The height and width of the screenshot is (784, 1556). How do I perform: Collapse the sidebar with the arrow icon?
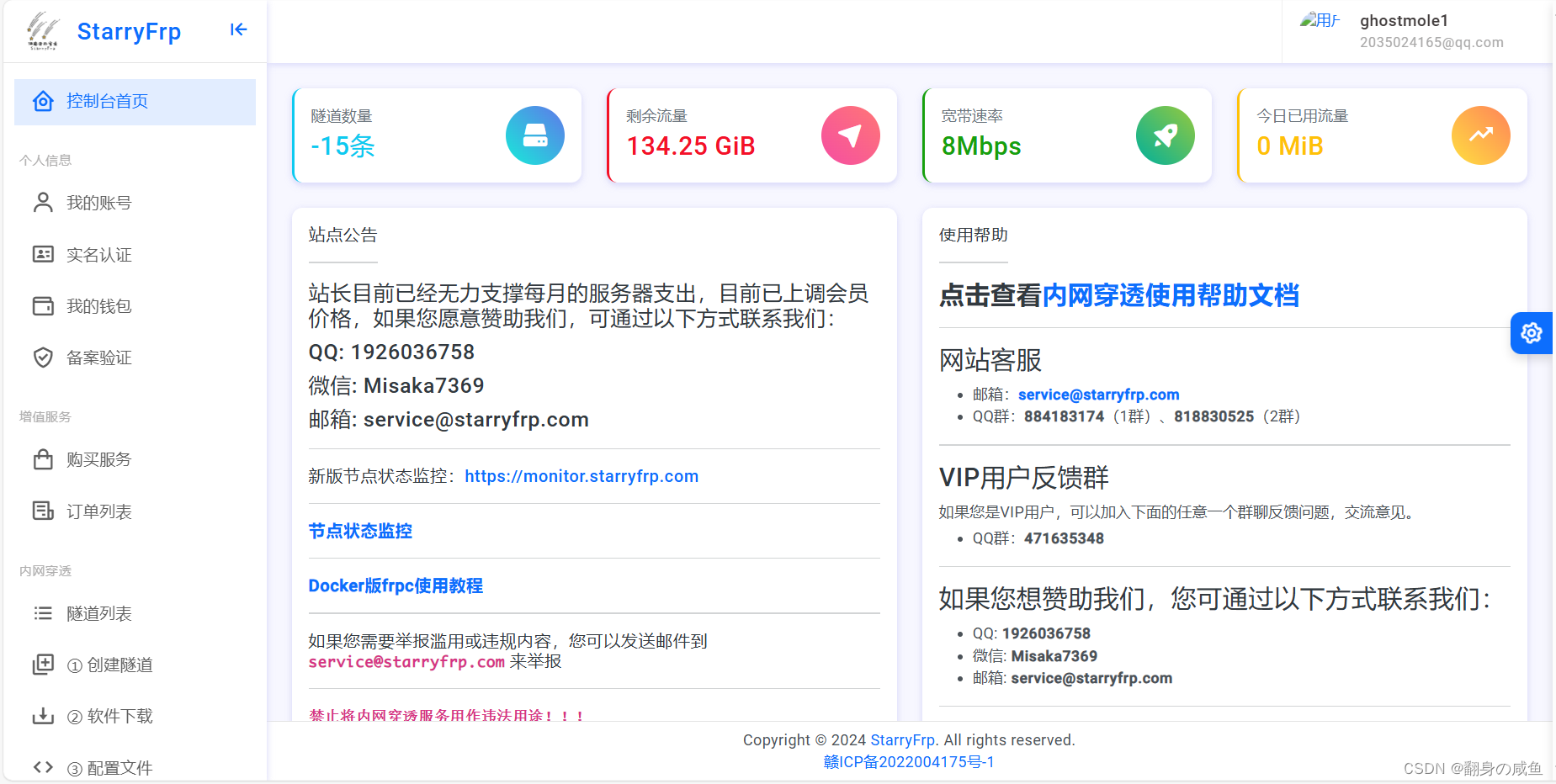point(239,29)
